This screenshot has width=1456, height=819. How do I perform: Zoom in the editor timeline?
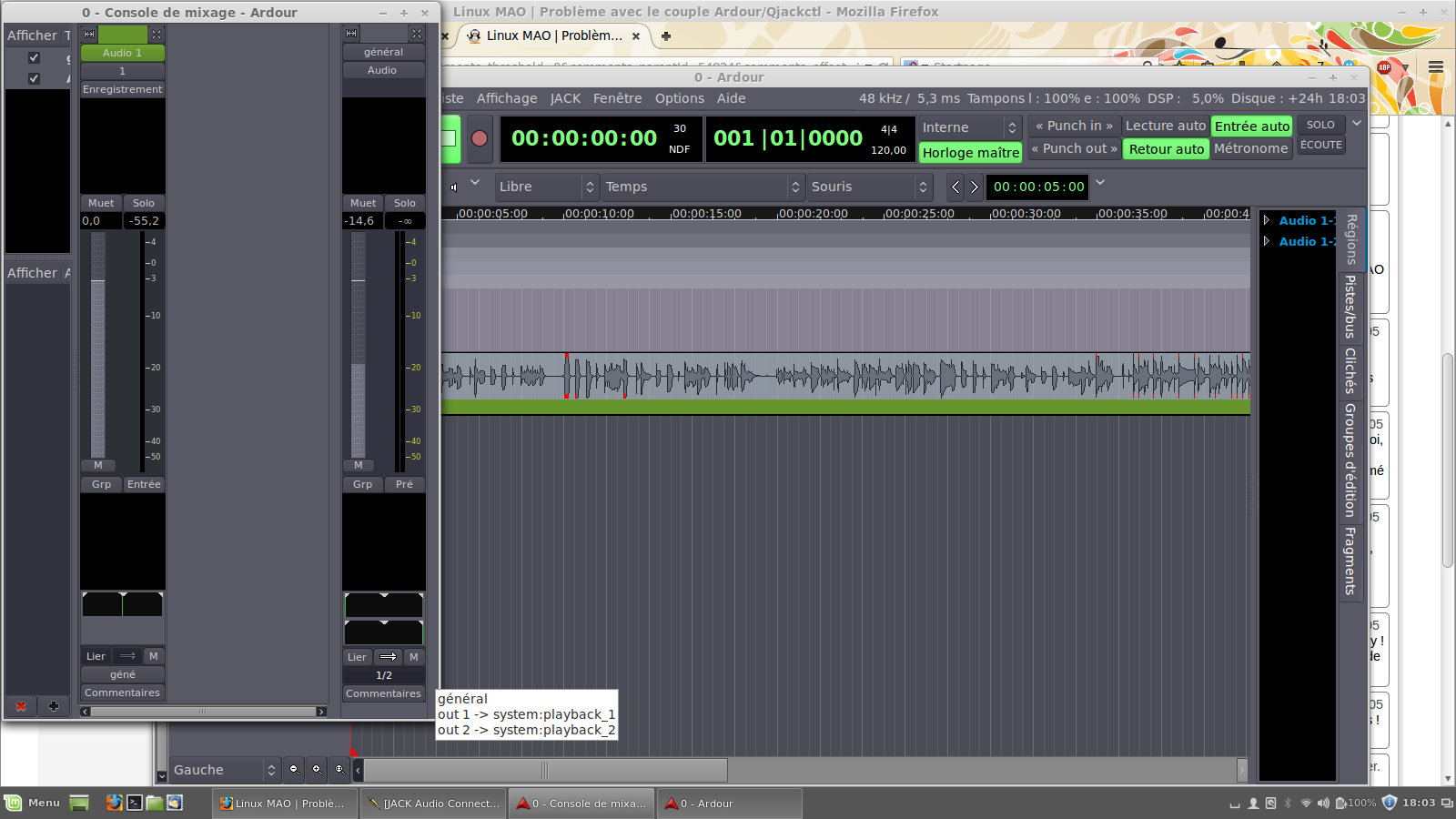(317, 770)
